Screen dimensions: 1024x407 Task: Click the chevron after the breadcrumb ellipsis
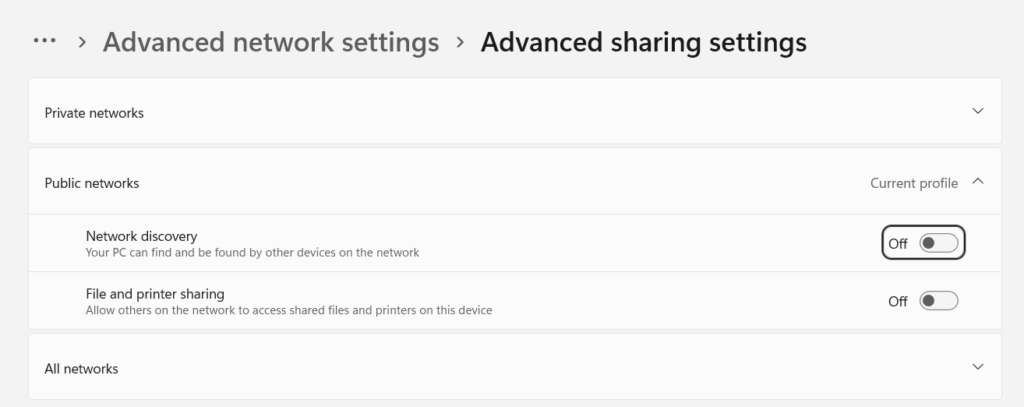pyautogui.click(x=81, y=42)
